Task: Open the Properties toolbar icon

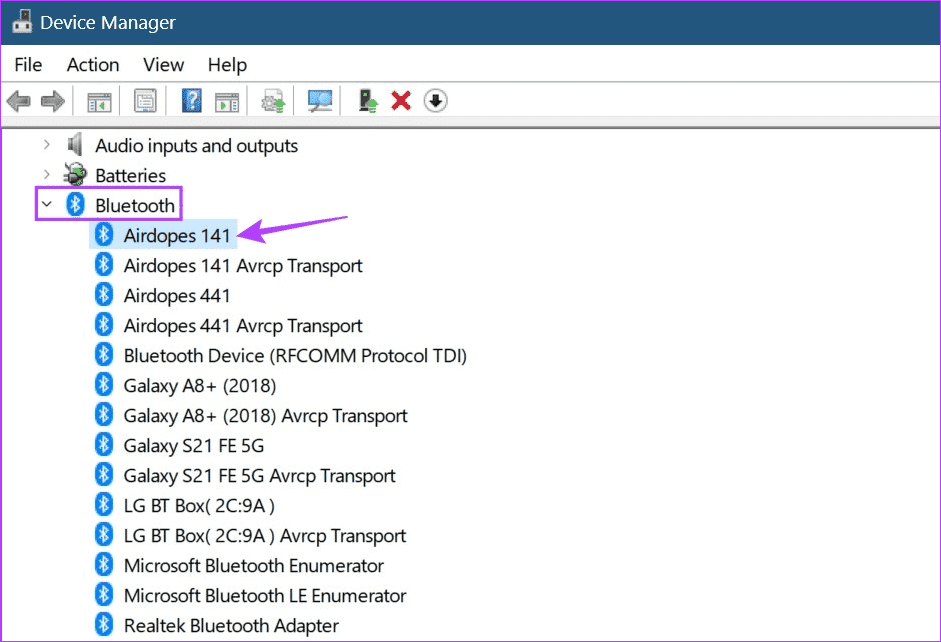Action: 145,101
